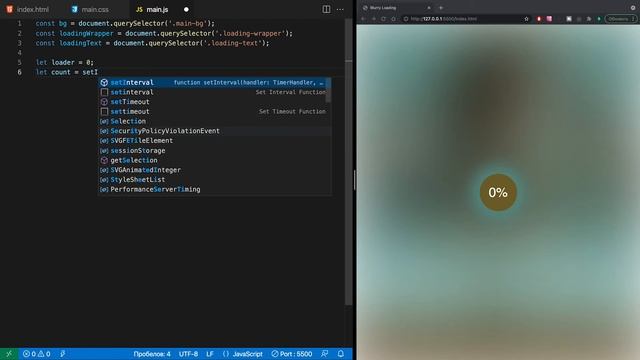Open the browser extensions puzzle menu

(x=589, y=19)
